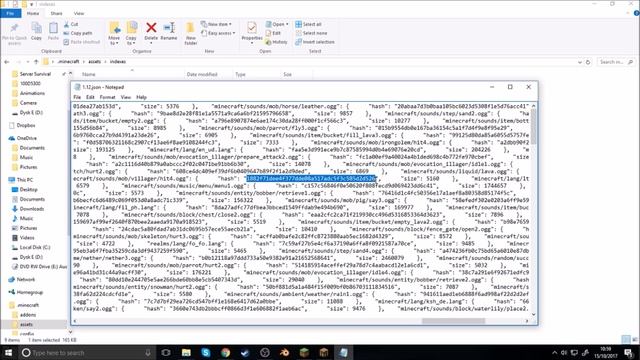640x360 pixels.
Task: Click Edit in the Open group
Action: pyautogui.click(x=273, y=33)
